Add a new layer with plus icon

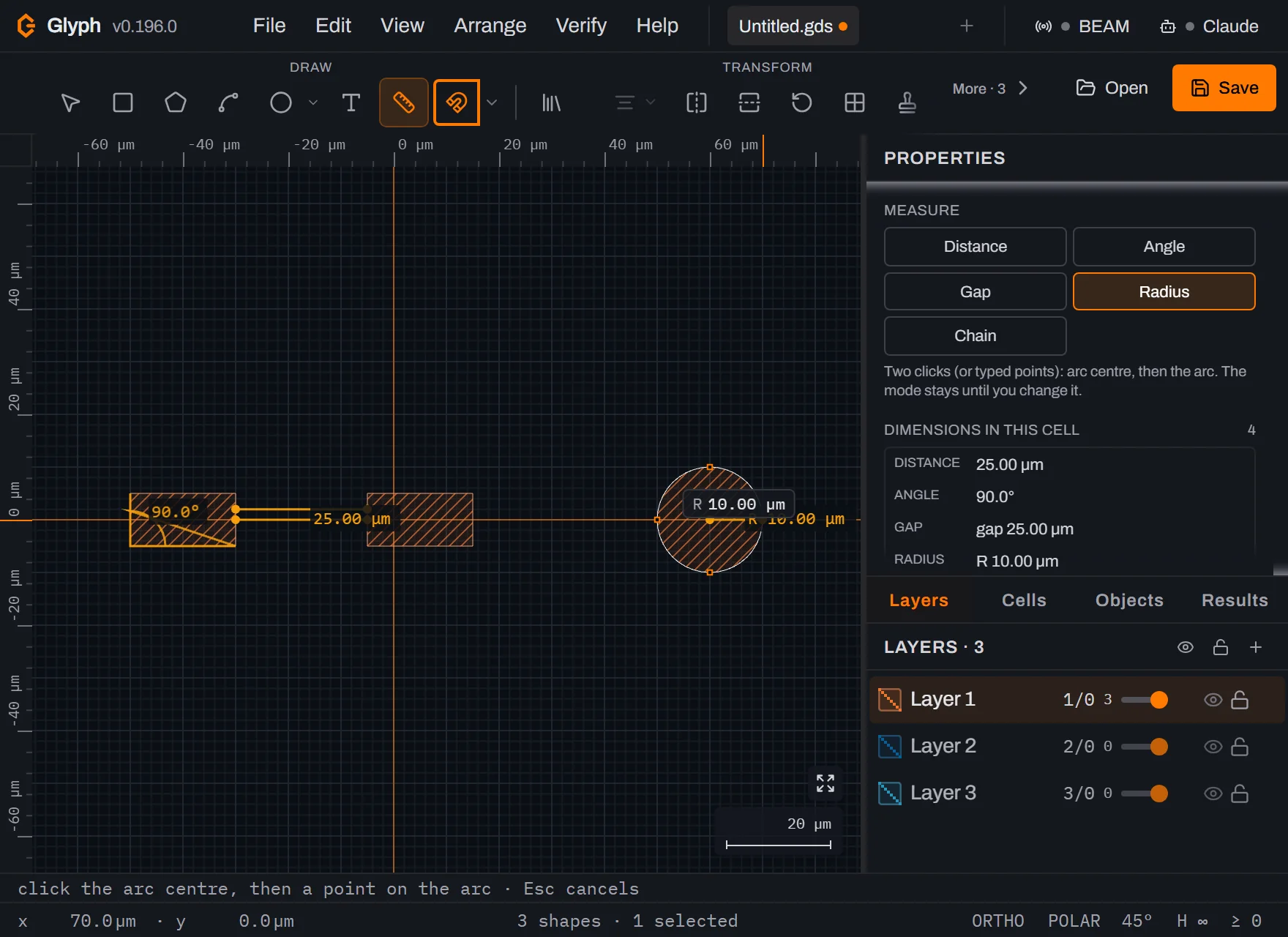pos(1256,647)
